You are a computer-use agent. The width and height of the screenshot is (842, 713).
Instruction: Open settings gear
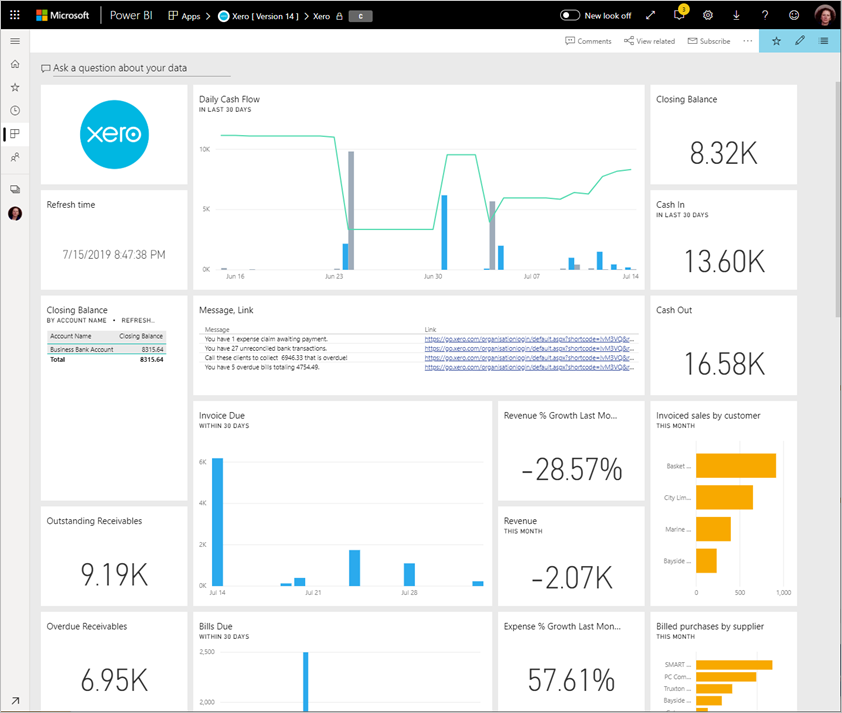[x=708, y=15]
